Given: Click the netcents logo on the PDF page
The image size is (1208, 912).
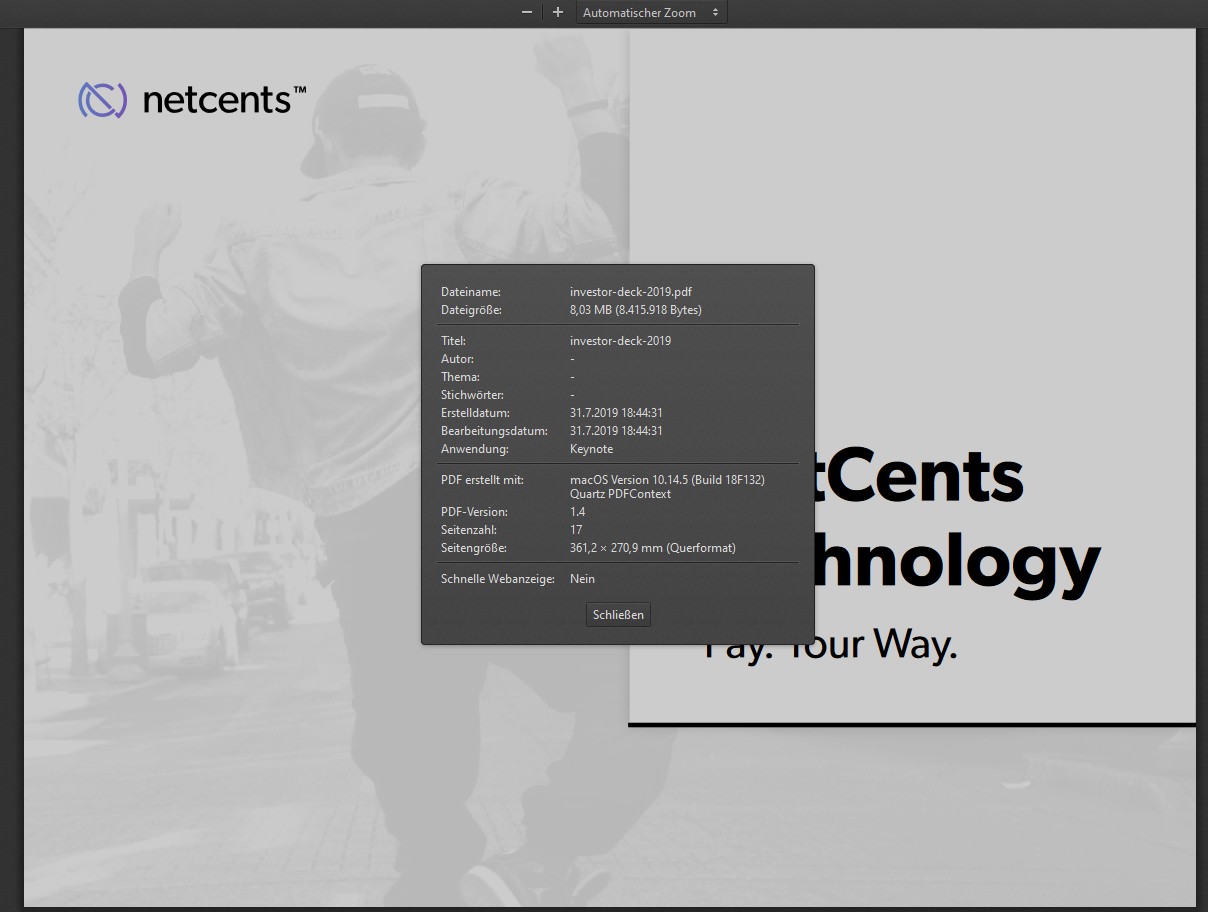Looking at the screenshot, I should pyautogui.click(x=190, y=99).
